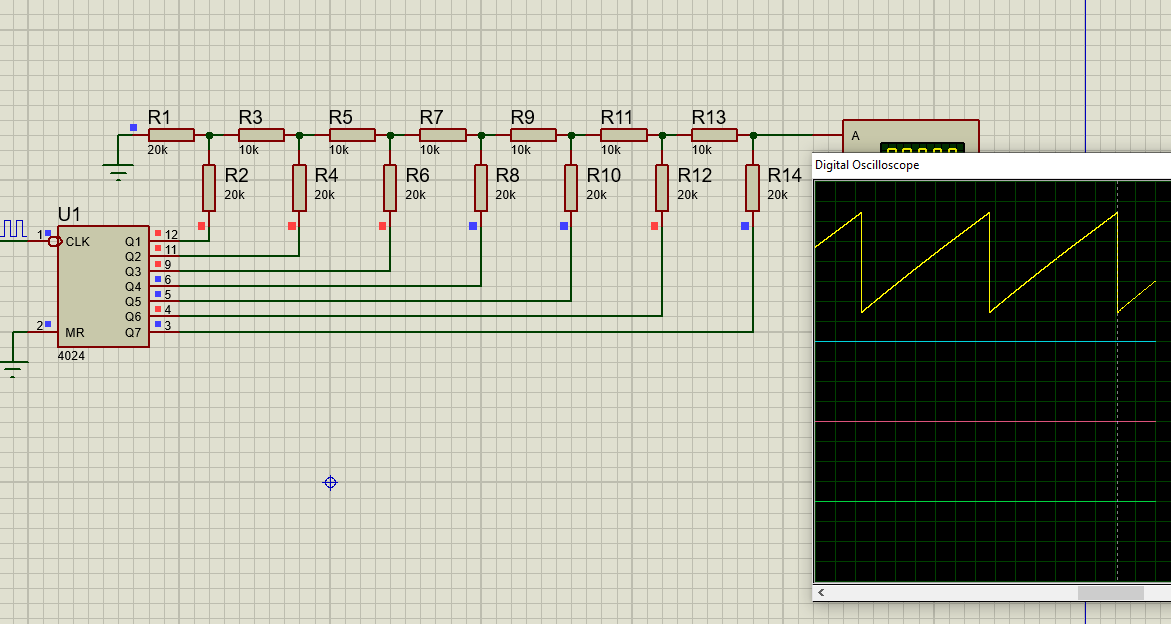Viewport: 1171px width, 624px height.
Task: Select the oscilloscope instrument component
Action: pos(910,137)
